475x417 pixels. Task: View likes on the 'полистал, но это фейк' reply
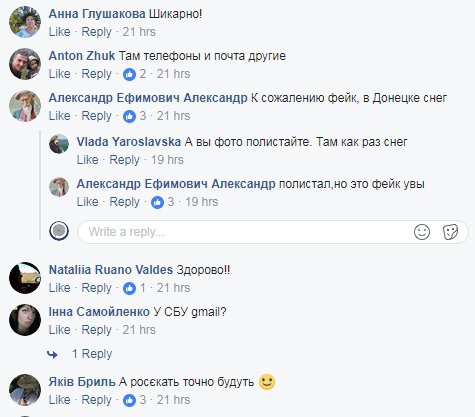tap(162, 202)
